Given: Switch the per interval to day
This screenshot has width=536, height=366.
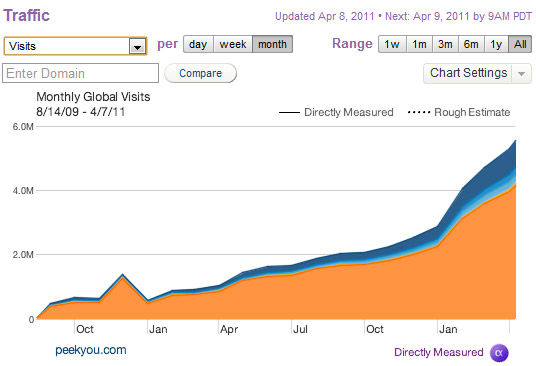Looking at the screenshot, I should pyautogui.click(x=198, y=44).
